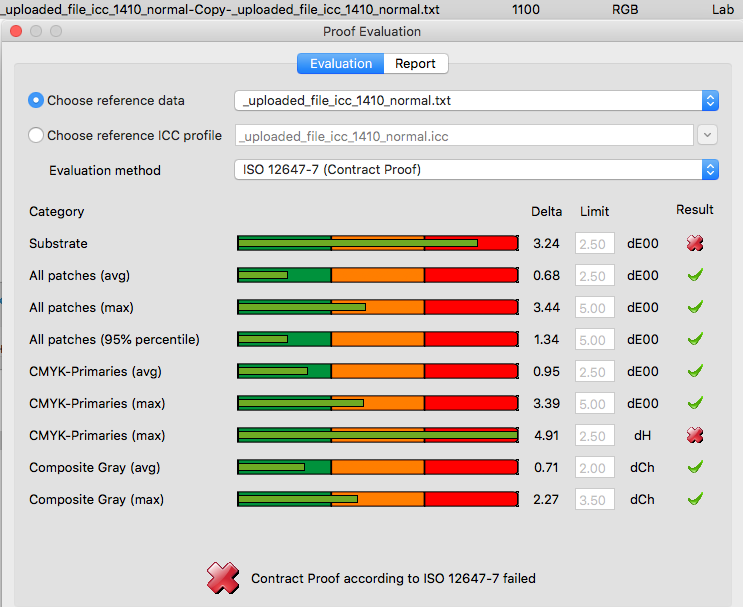
Task: Click the Composite Gray (avg) limit field 2.00
Action: click(595, 467)
